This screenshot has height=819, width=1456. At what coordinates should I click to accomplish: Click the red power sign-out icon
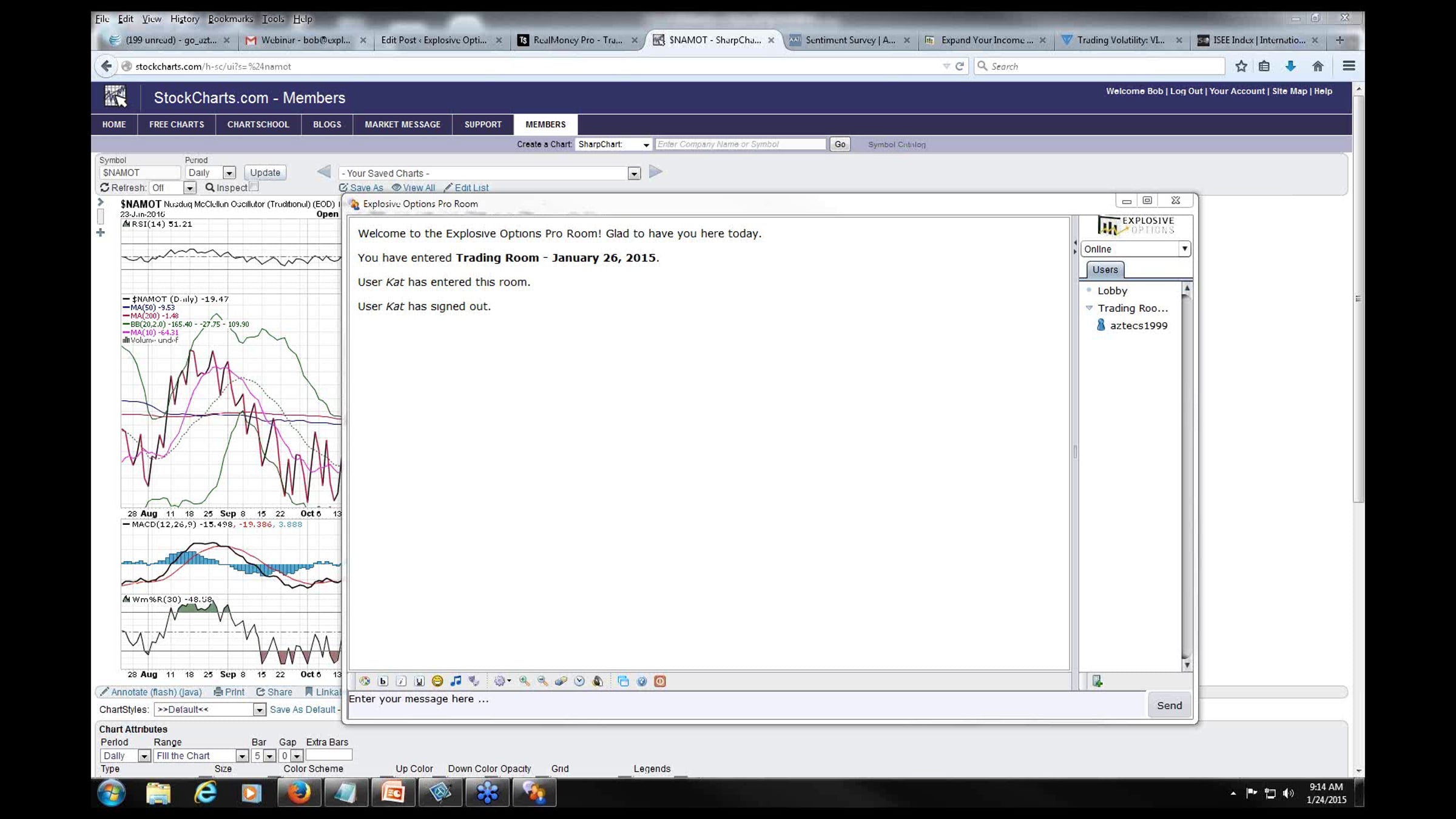(660, 681)
